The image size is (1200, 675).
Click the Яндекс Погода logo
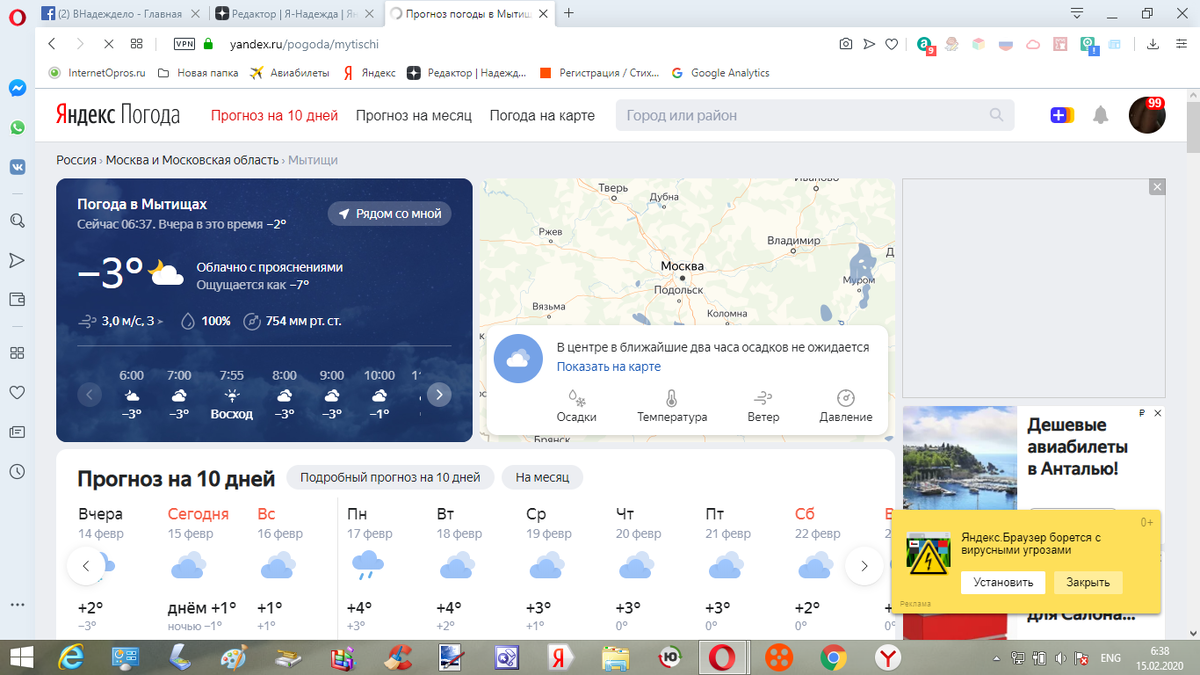tap(118, 115)
